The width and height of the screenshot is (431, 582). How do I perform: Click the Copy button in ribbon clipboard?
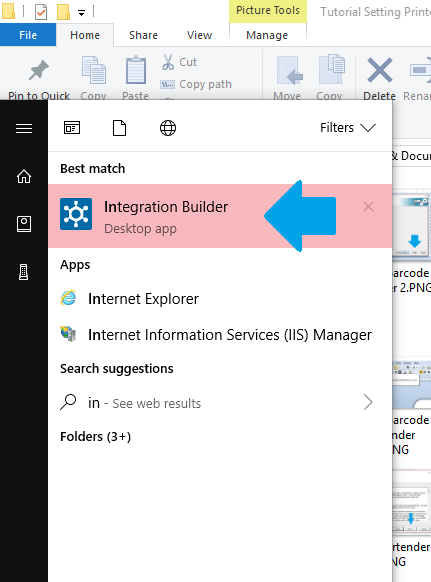pyautogui.click(x=93, y=79)
